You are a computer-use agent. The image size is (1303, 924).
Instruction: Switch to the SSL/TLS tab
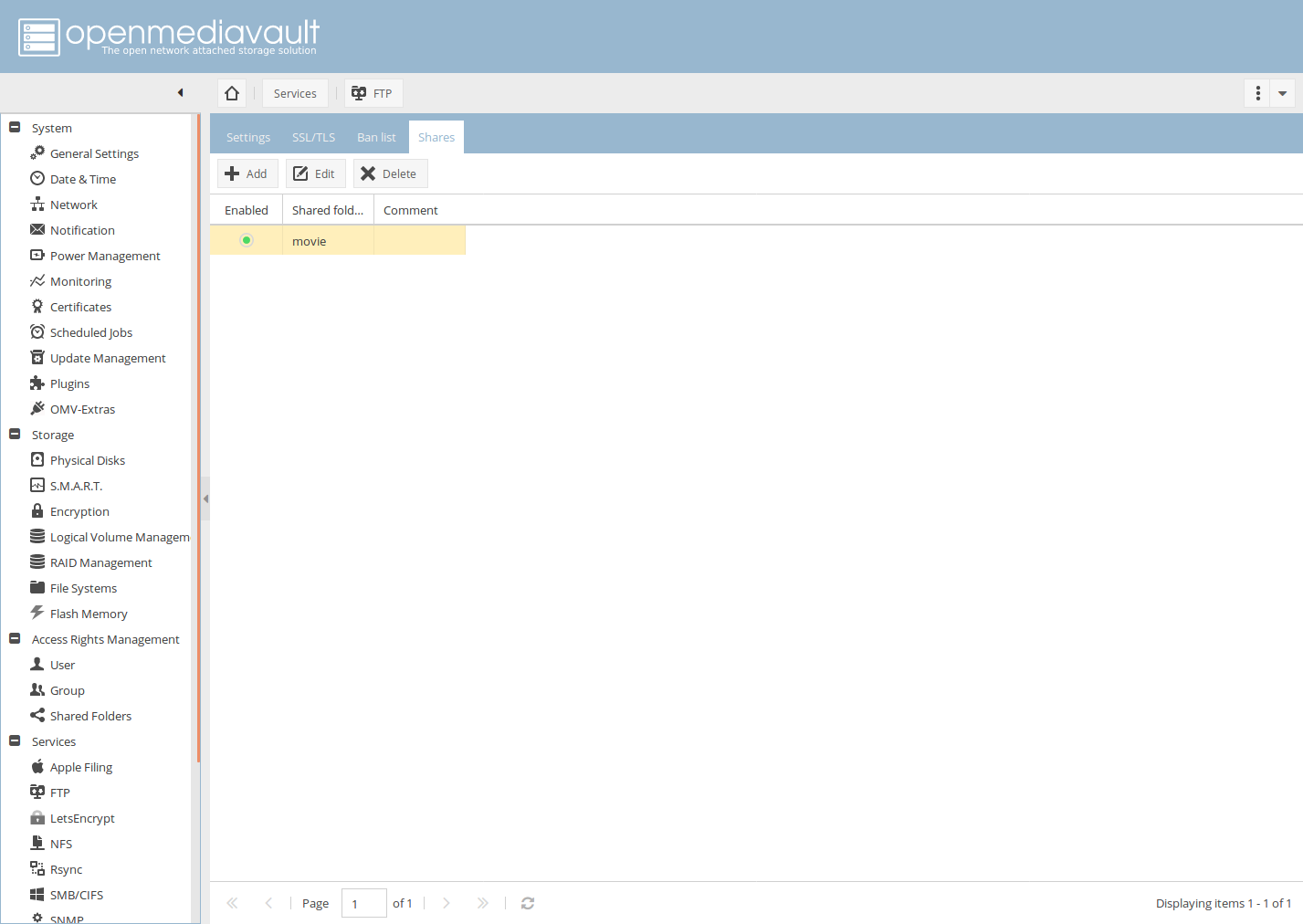point(313,137)
